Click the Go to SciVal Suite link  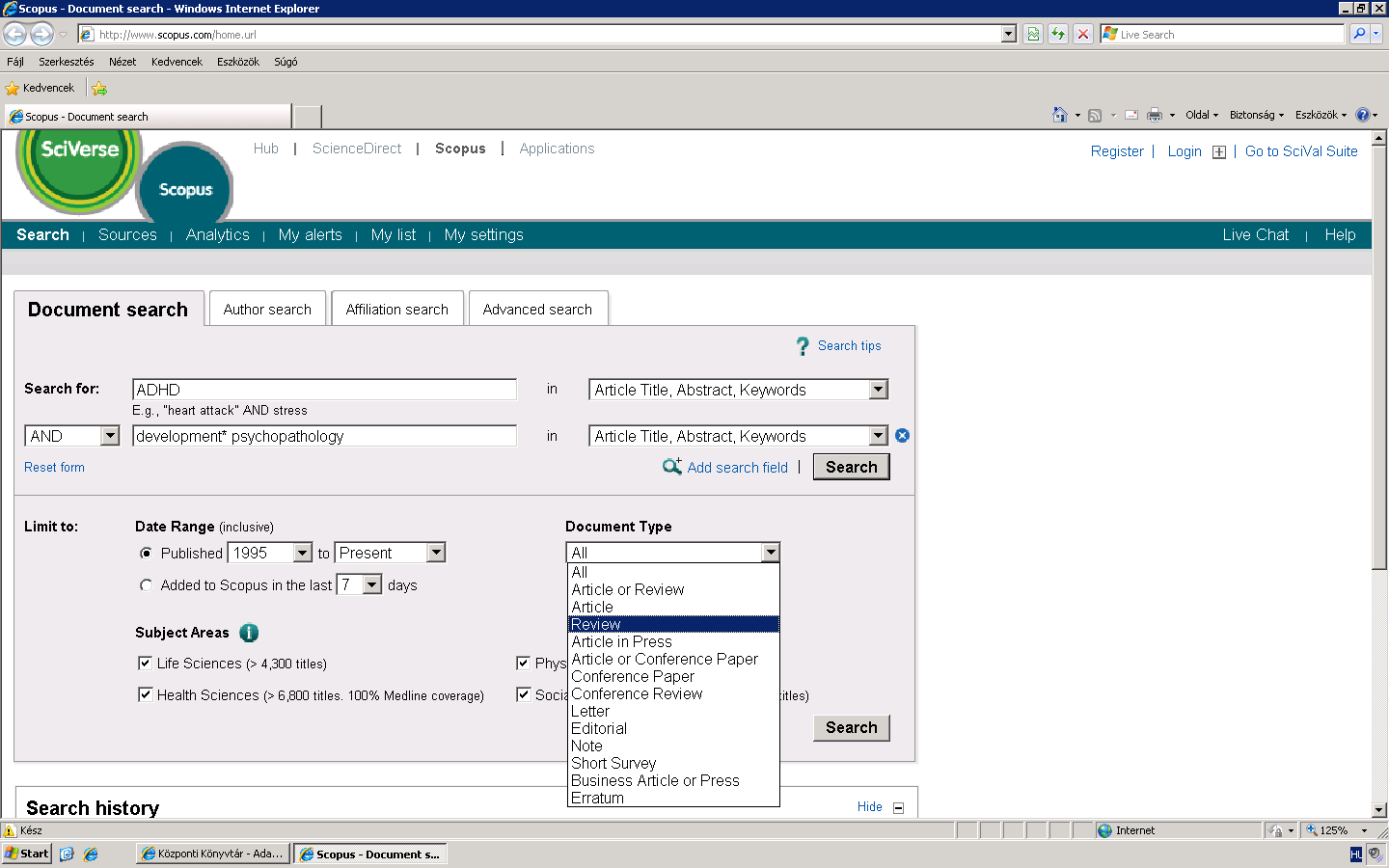coord(1301,151)
